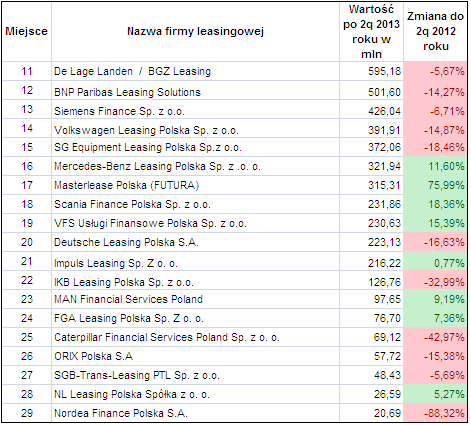
Task: Click the value cell '76,70'
Action: (371, 318)
